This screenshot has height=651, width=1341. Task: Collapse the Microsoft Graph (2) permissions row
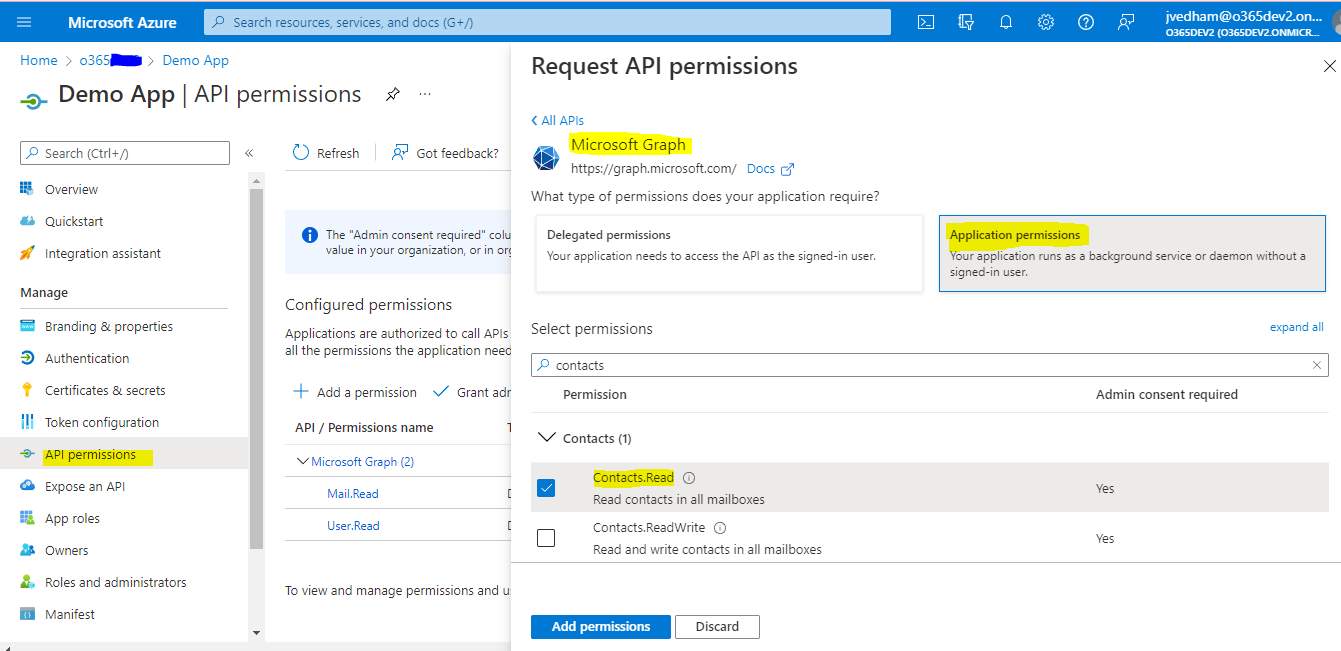pos(303,461)
